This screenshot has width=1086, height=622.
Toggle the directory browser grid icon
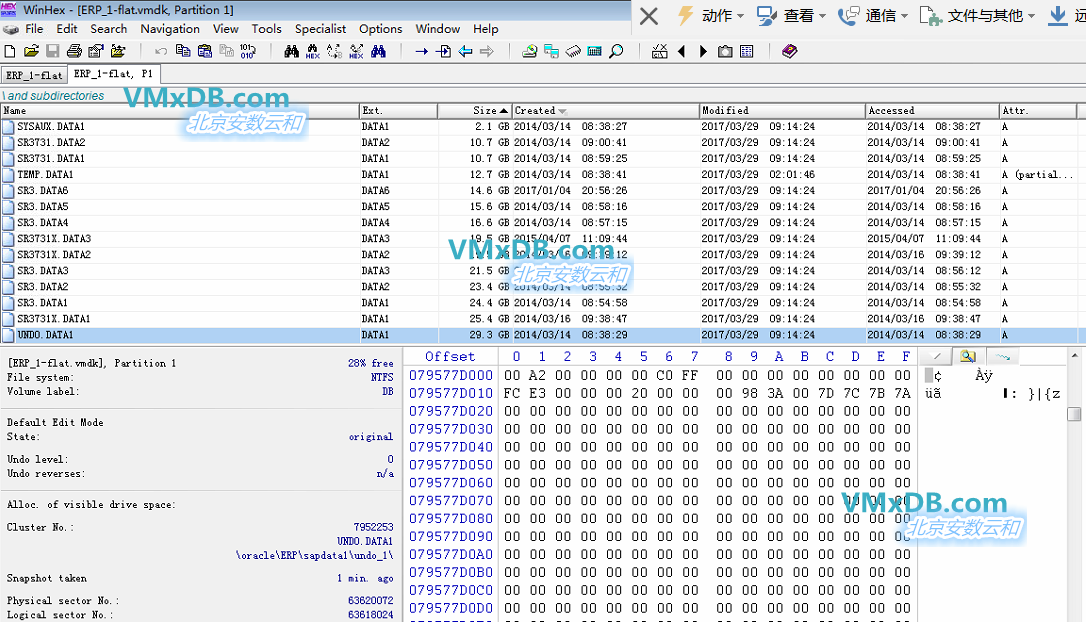coord(747,51)
